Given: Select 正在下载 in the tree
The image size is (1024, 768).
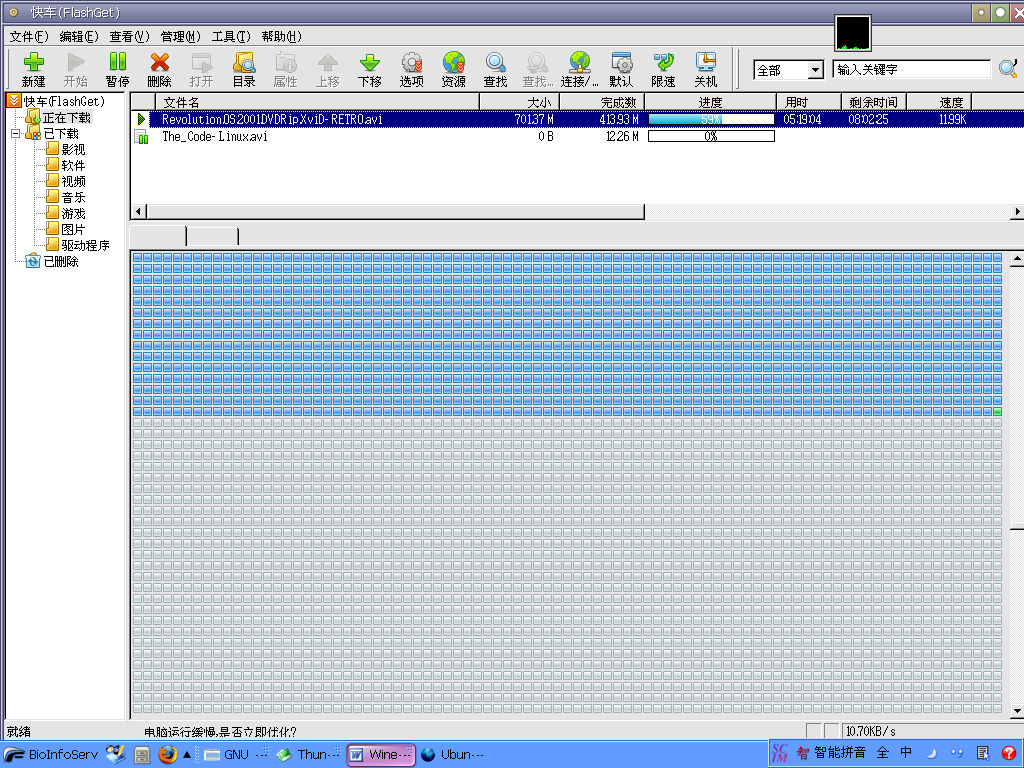Looking at the screenshot, I should (67, 118).
